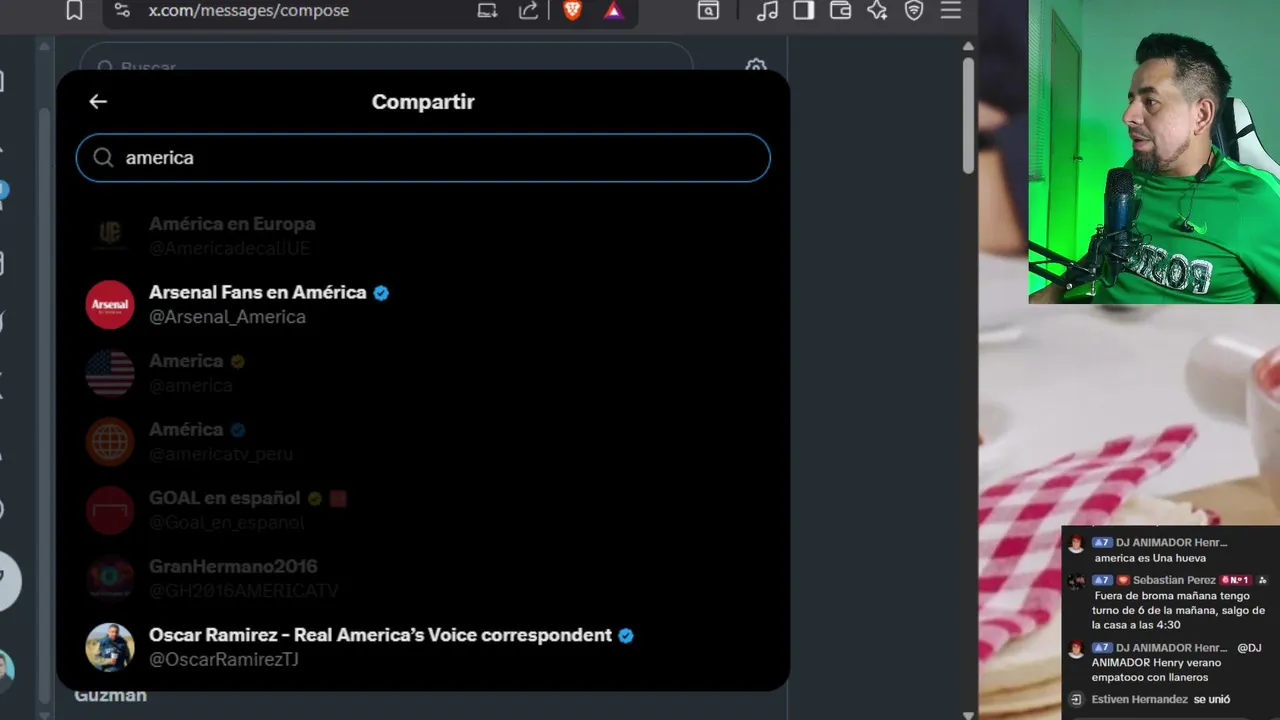Image resolution: width=1280 pixels, height=720 pixels.
Task: Click the bookmark icon in browser toolbar
Action: [x=74, y=10]
